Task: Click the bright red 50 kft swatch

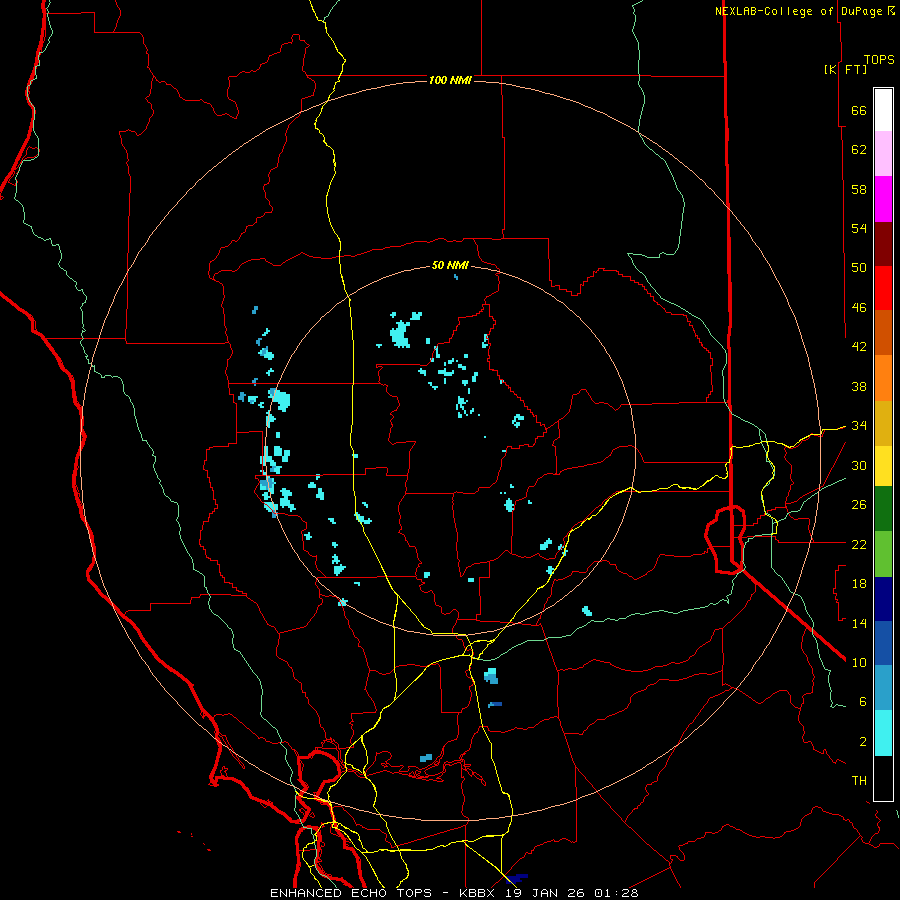Action: pos(883,288)
